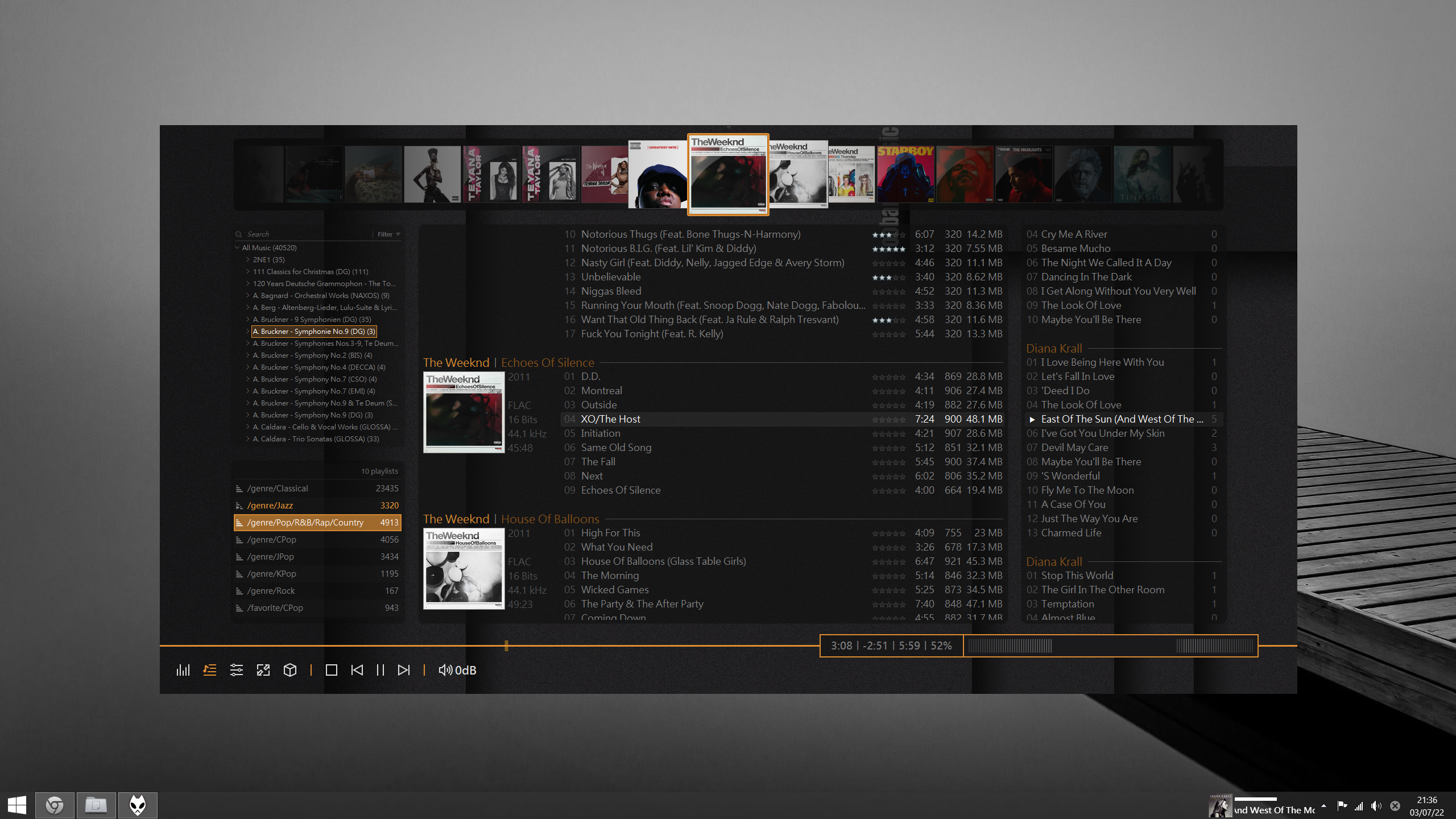
Task: Expand A. Bagnard Orchestral Works node
Action: point(248,295)
